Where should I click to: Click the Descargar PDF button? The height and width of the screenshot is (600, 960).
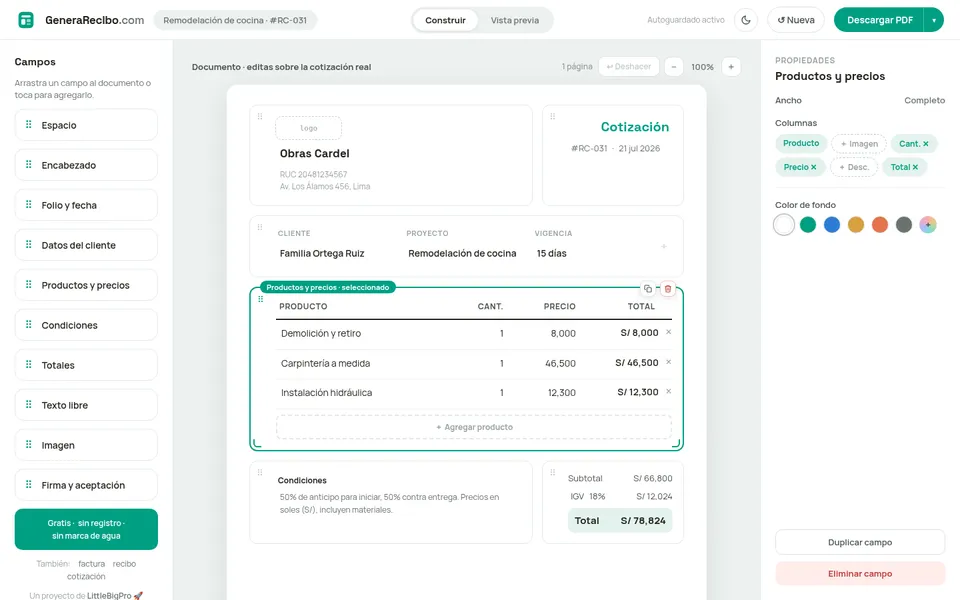(x=879, y=20)
